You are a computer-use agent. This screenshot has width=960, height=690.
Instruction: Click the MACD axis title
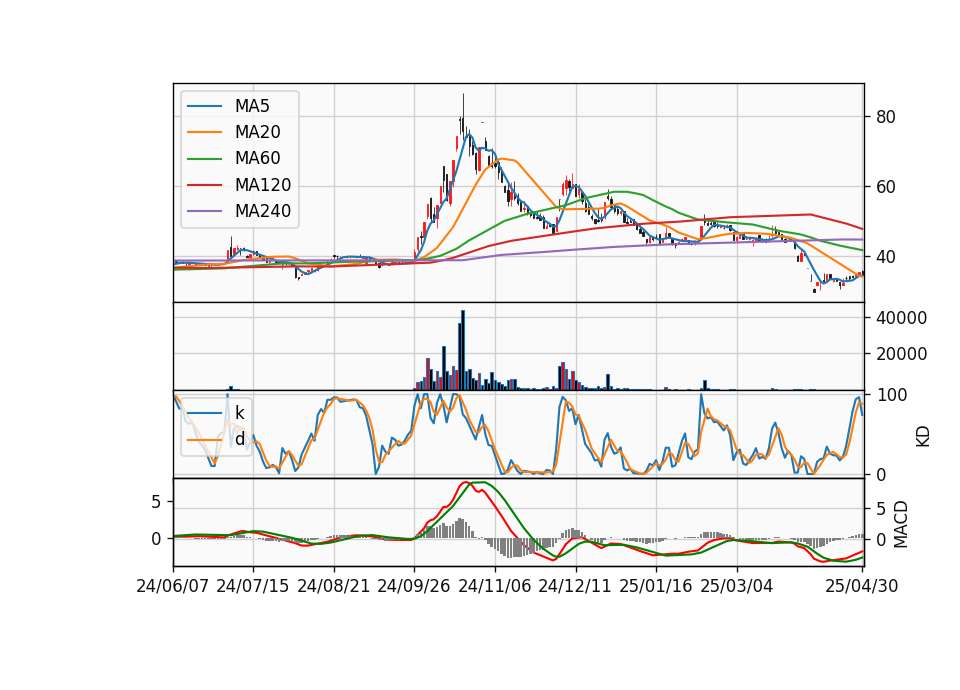click(x=900, y=524)
